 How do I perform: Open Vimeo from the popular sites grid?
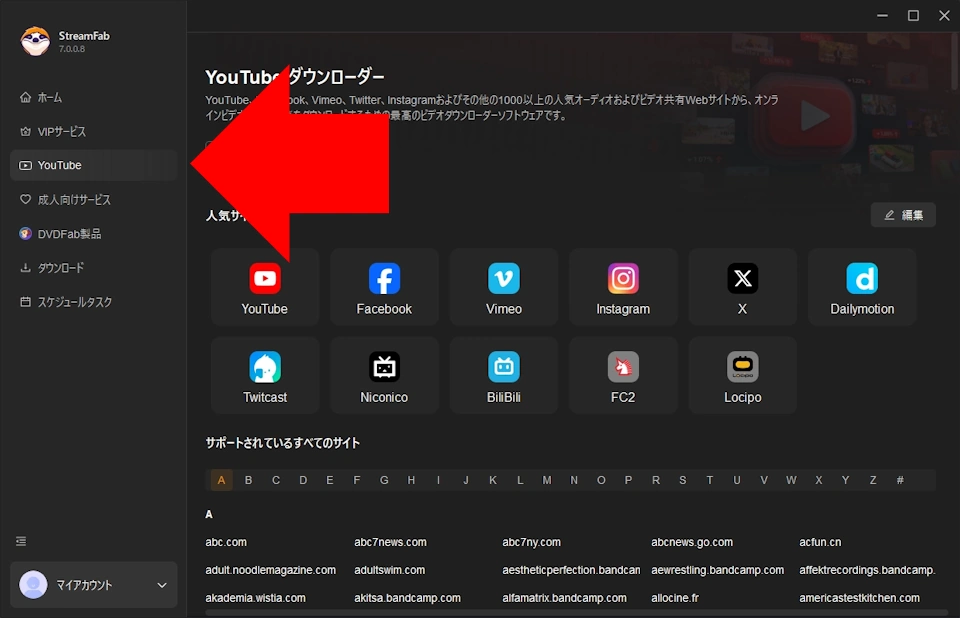pos(503,286)
